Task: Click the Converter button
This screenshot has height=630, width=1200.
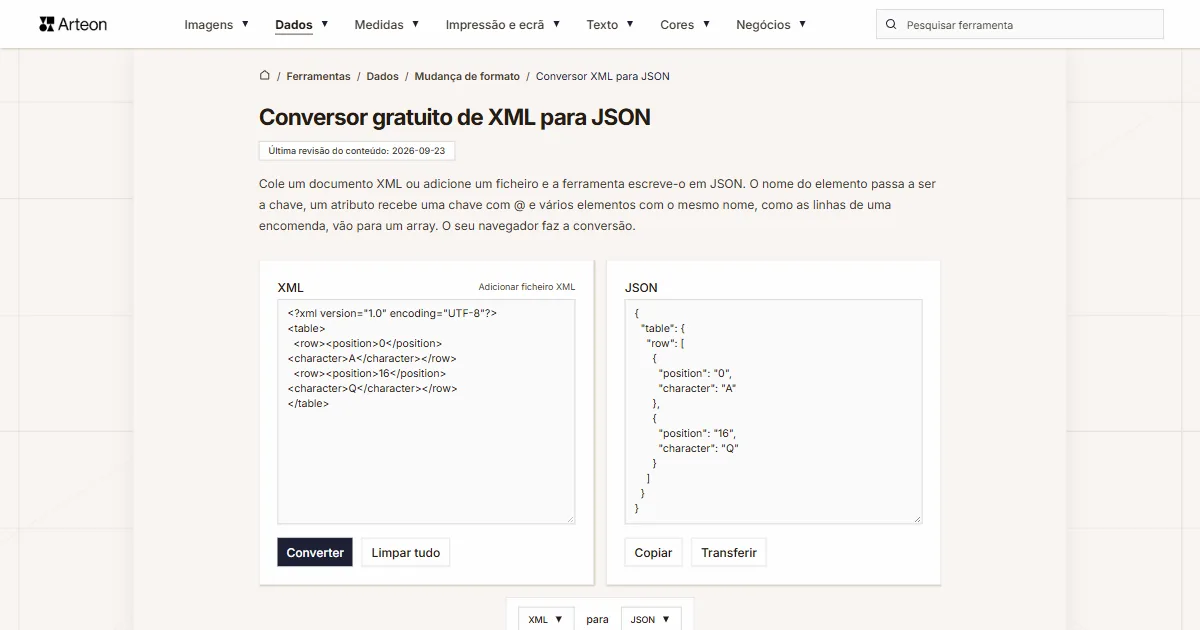Action: (x=315, y=552)
